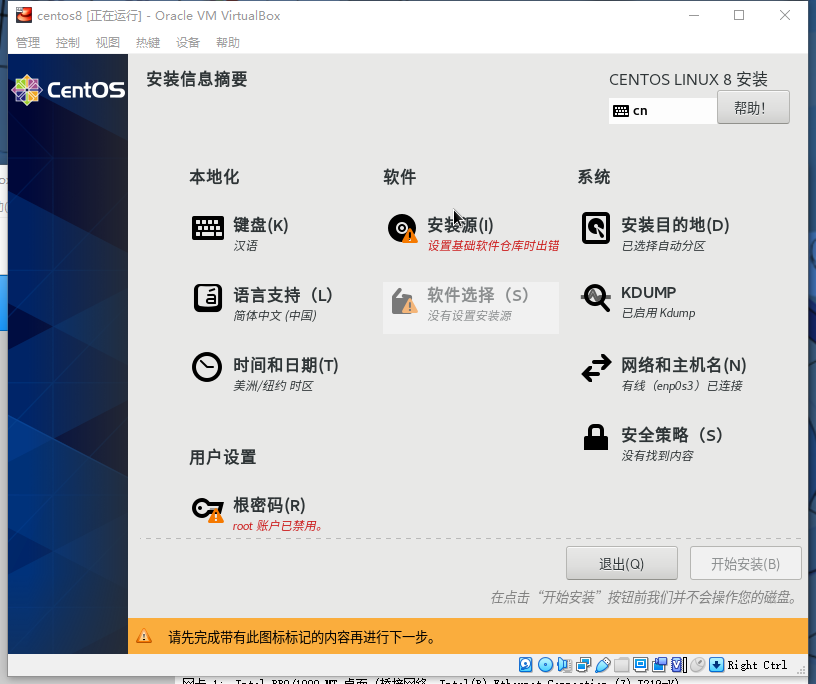Screen dimensions: 816x684
Task: Click the keyboard layout icon next to cn
Action: pos(621,111)
